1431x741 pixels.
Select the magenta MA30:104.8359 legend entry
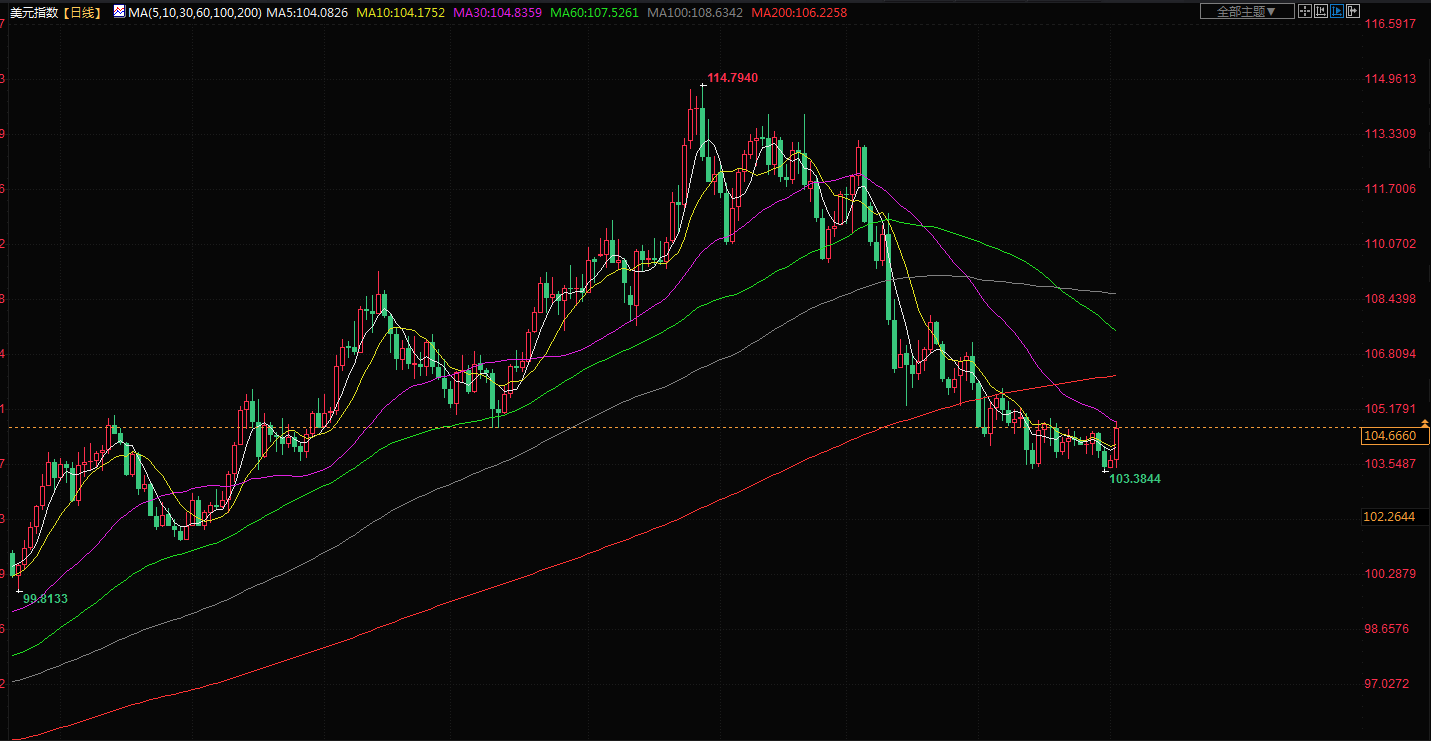[500, 12]
